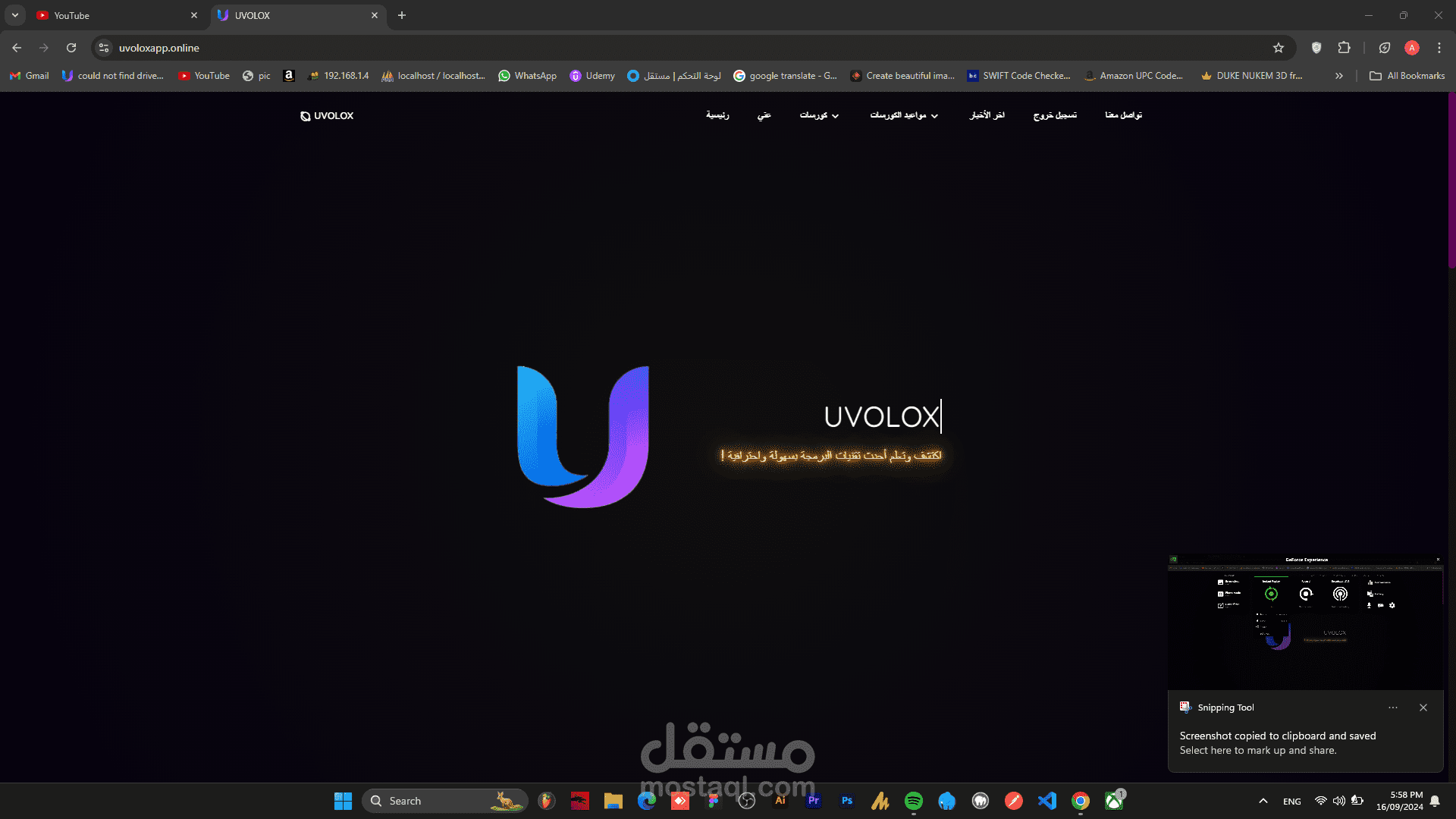Click عني navigation link
Screen dimensions: 1456x819
(x=764, y=115)
